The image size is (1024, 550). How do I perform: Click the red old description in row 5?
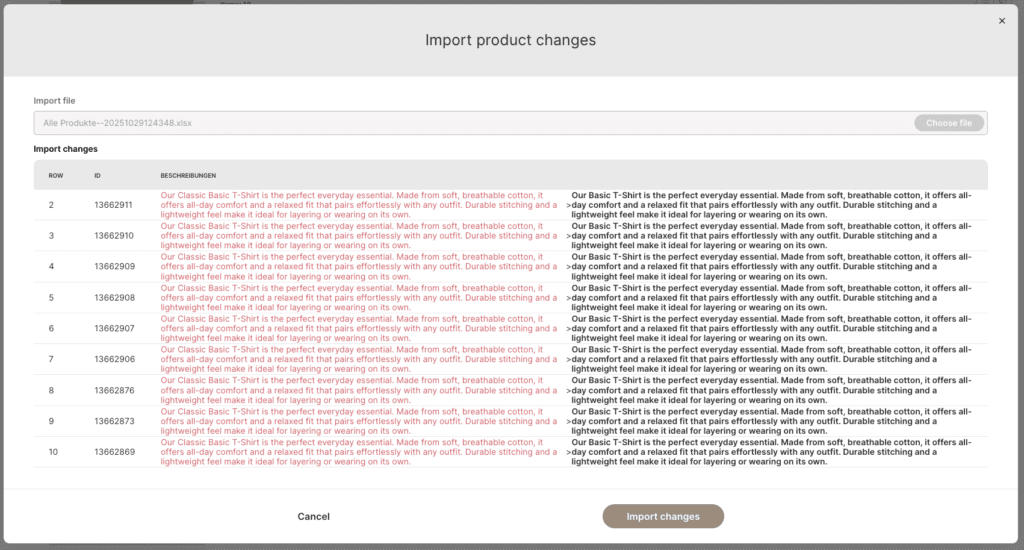click(x=360, y=298)
